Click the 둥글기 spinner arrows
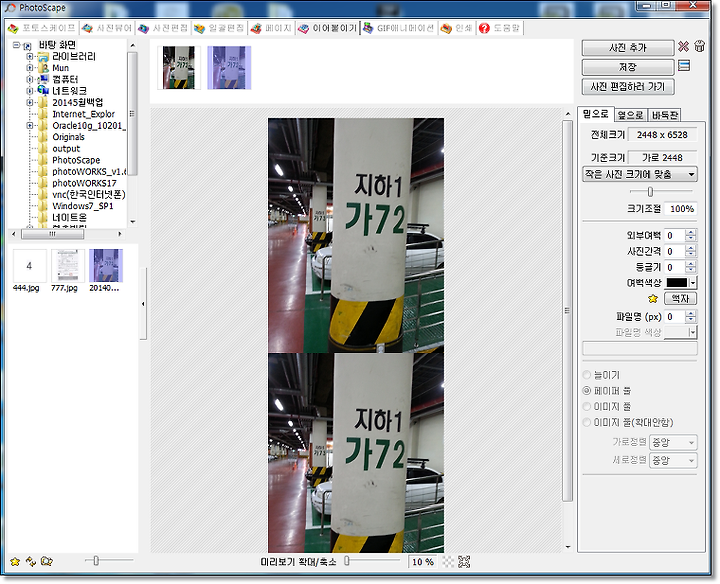720x584 pixels. pos(690,267)
